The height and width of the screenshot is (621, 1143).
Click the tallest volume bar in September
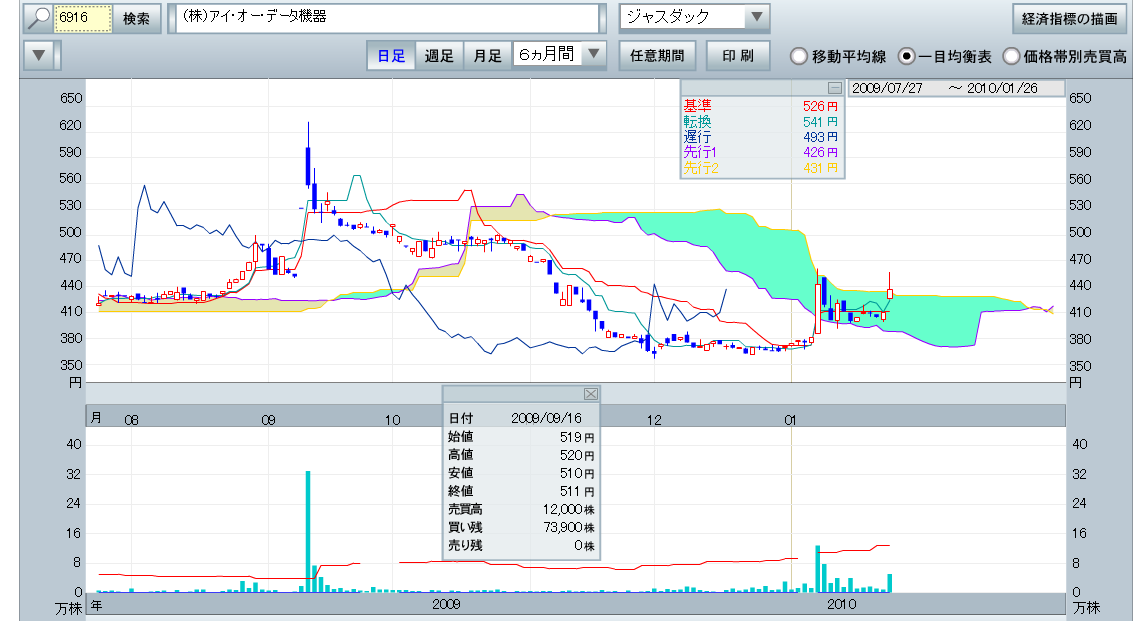click(x=308, y=530)
